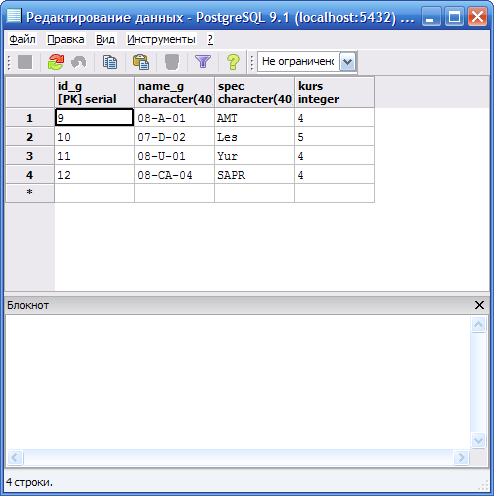This screenshot has width=494, height=496.
Task: Open the sort/filter funnel options
Action: (203, 62)
